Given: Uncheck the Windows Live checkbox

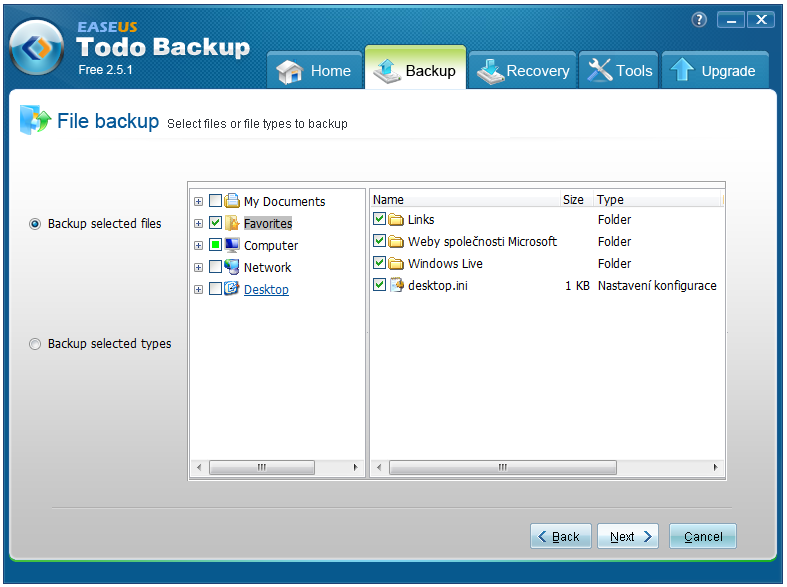Looking at the screenshot, I should point(379,263).
